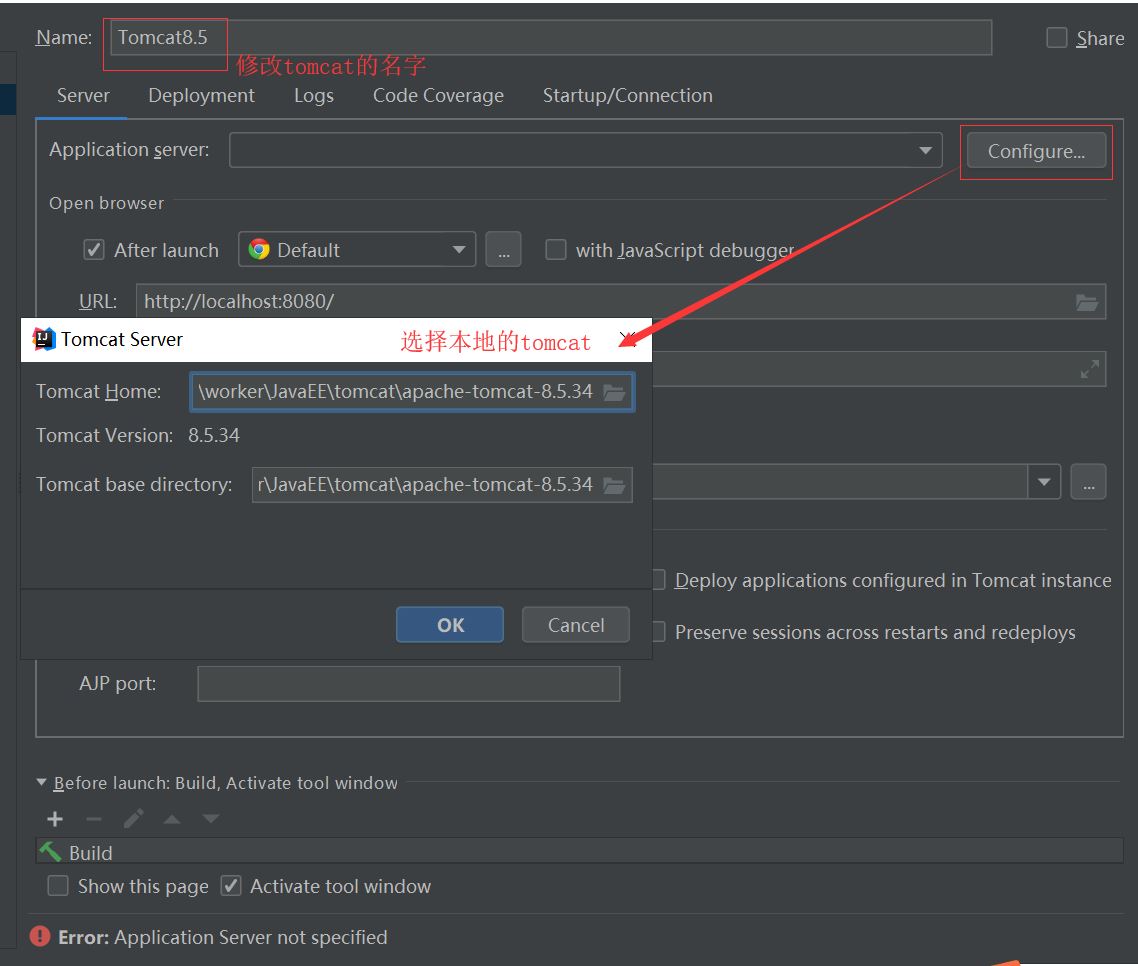This screenshot has height=966, width=1138.
Task: Move before launch task up
Action: point(172,819)
